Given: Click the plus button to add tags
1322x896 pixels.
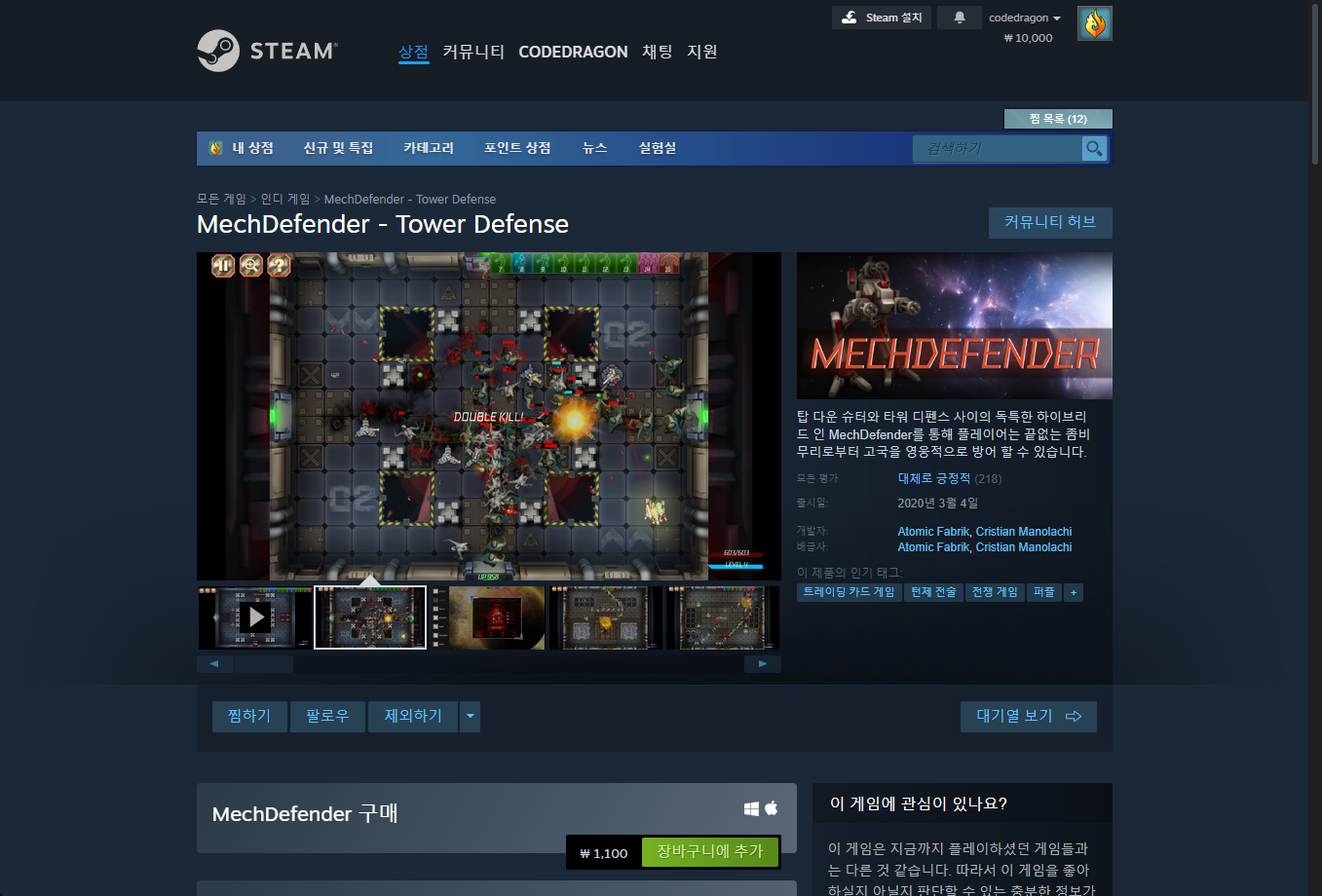Looking at the screenshot, I should coord(1074,592).
